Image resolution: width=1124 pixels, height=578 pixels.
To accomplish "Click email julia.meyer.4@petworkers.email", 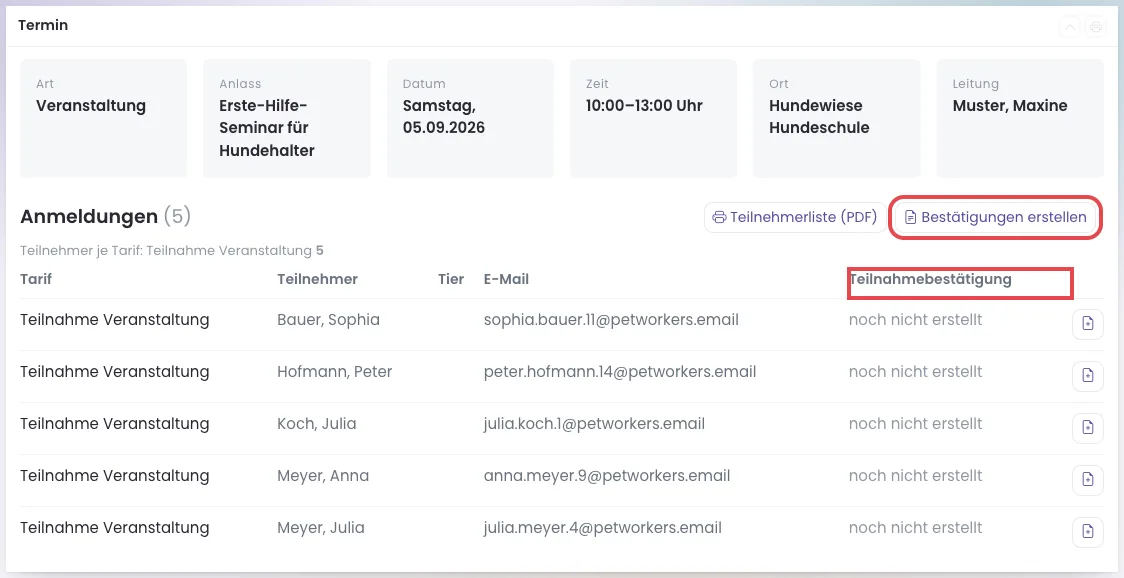I will click(x=603, y=528).
